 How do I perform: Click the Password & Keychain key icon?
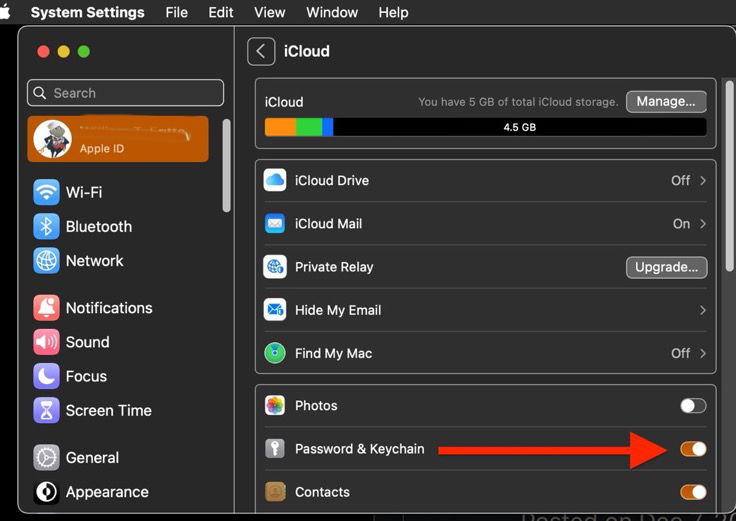275,449
